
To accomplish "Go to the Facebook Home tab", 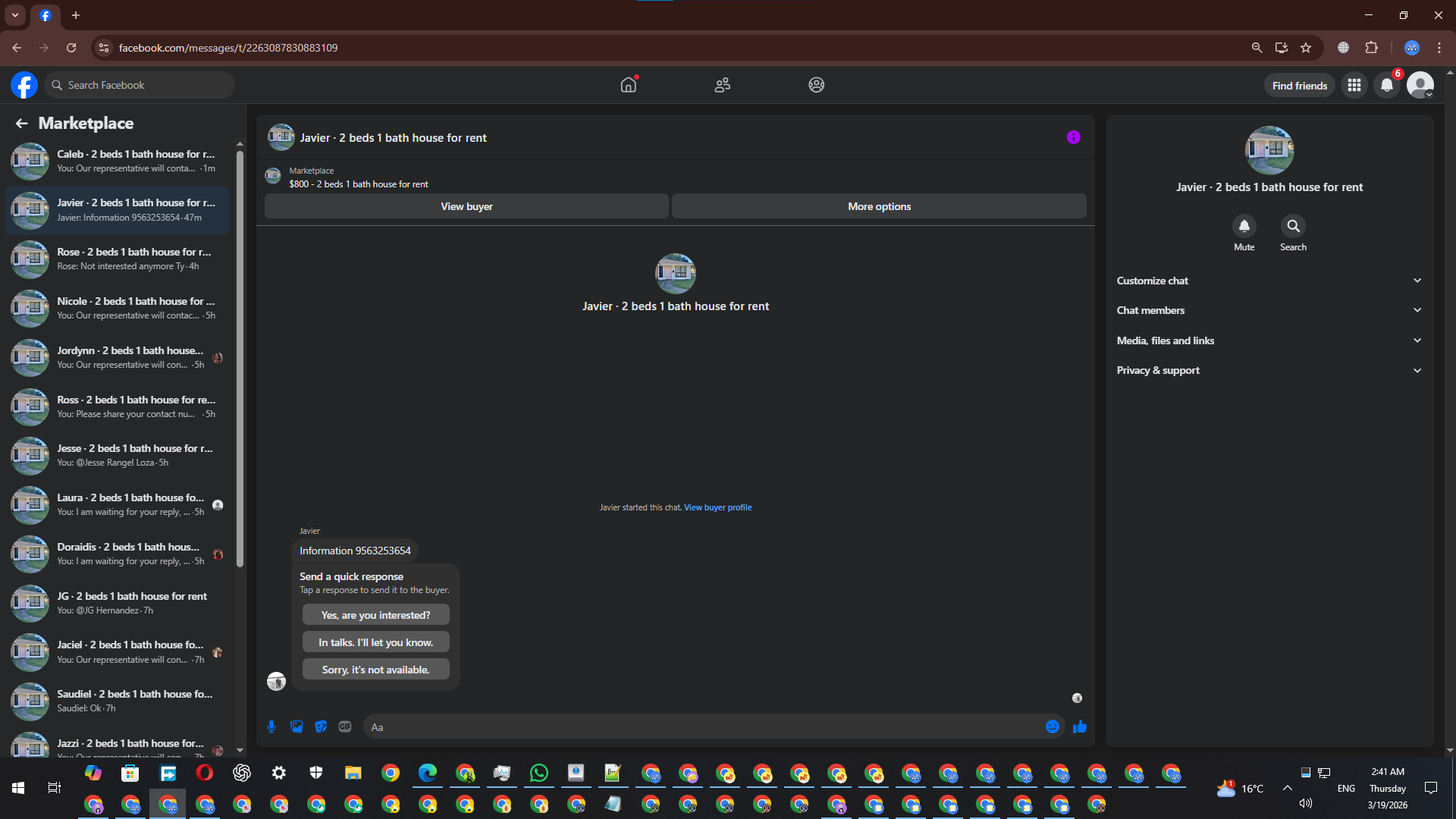I will click(x=628, y=85).
